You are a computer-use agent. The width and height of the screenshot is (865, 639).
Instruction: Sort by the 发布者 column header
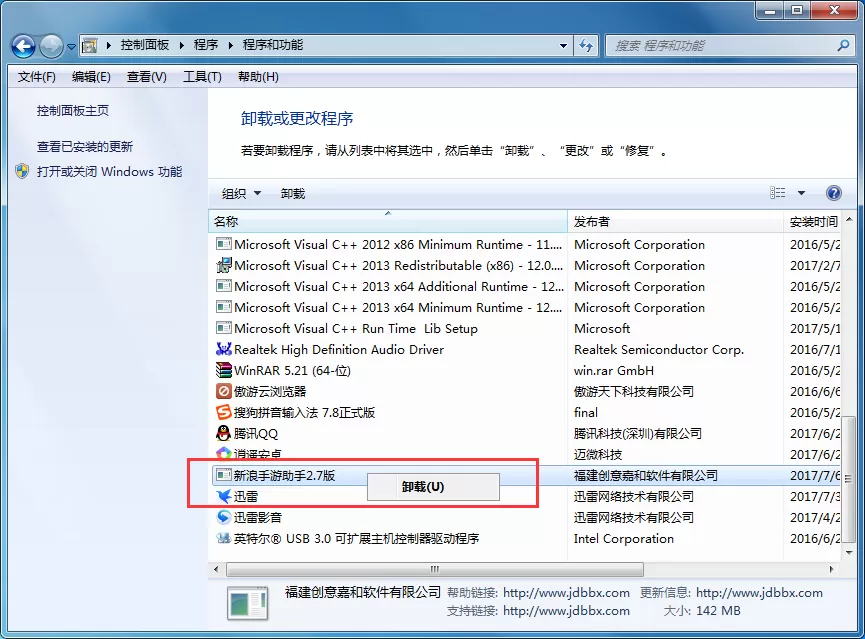(x=675, y=221)
